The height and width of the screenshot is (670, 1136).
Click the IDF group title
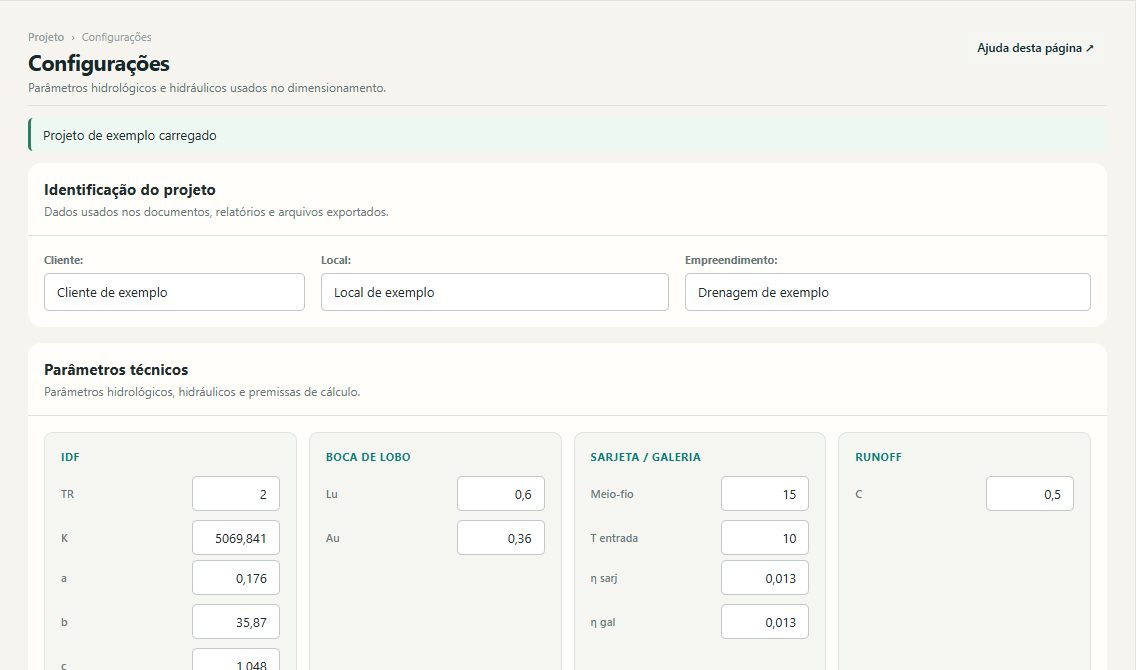pyautogui.click(x=70, y=457)
